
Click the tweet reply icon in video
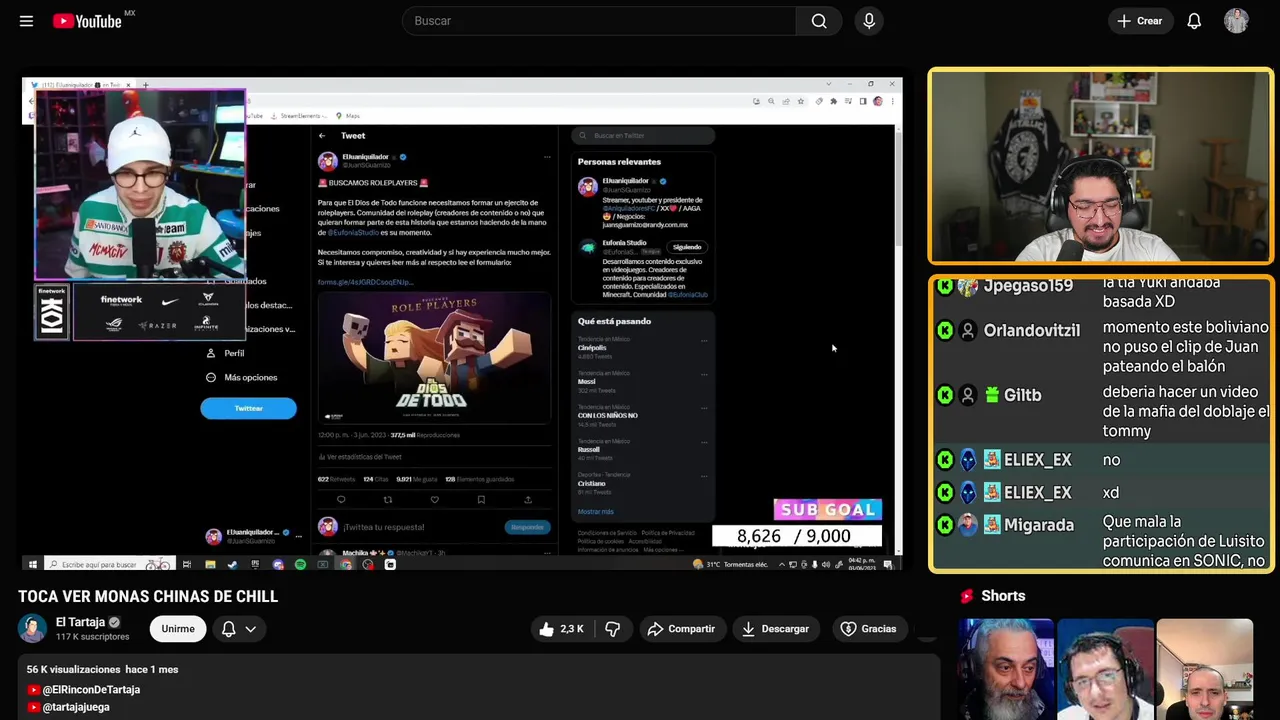coord(341,500)
